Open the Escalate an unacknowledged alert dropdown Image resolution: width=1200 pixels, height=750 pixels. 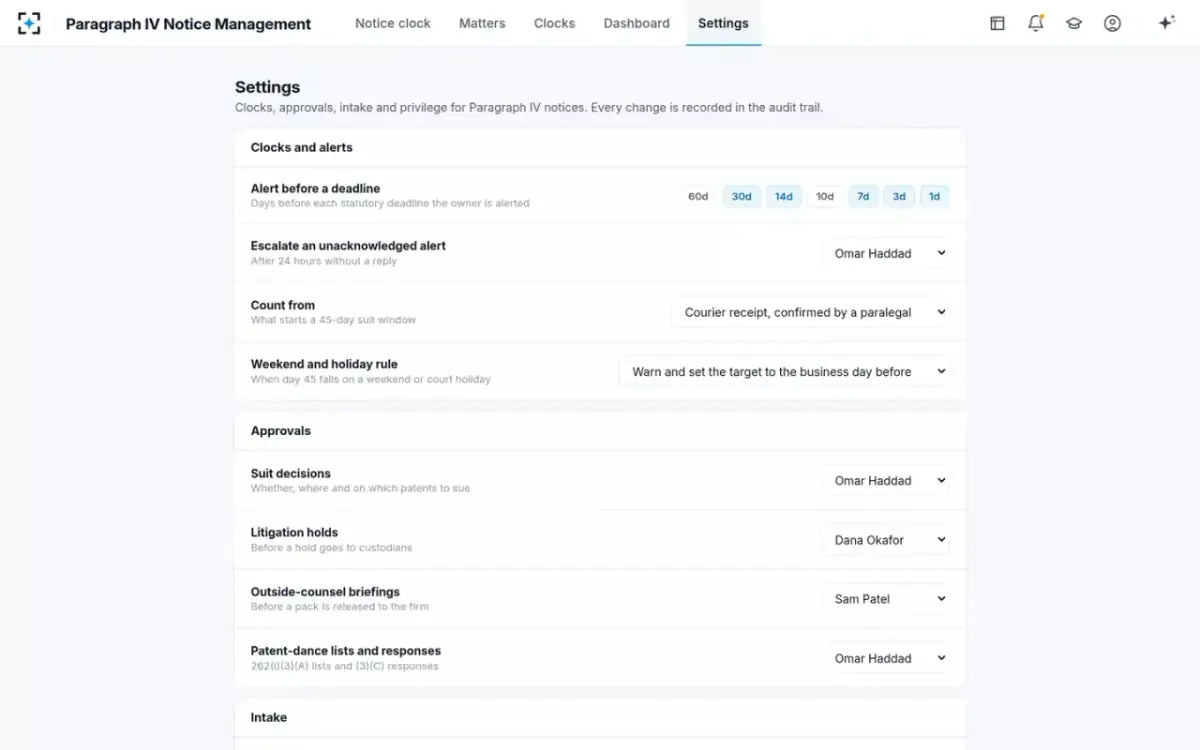tap(886, 253)
